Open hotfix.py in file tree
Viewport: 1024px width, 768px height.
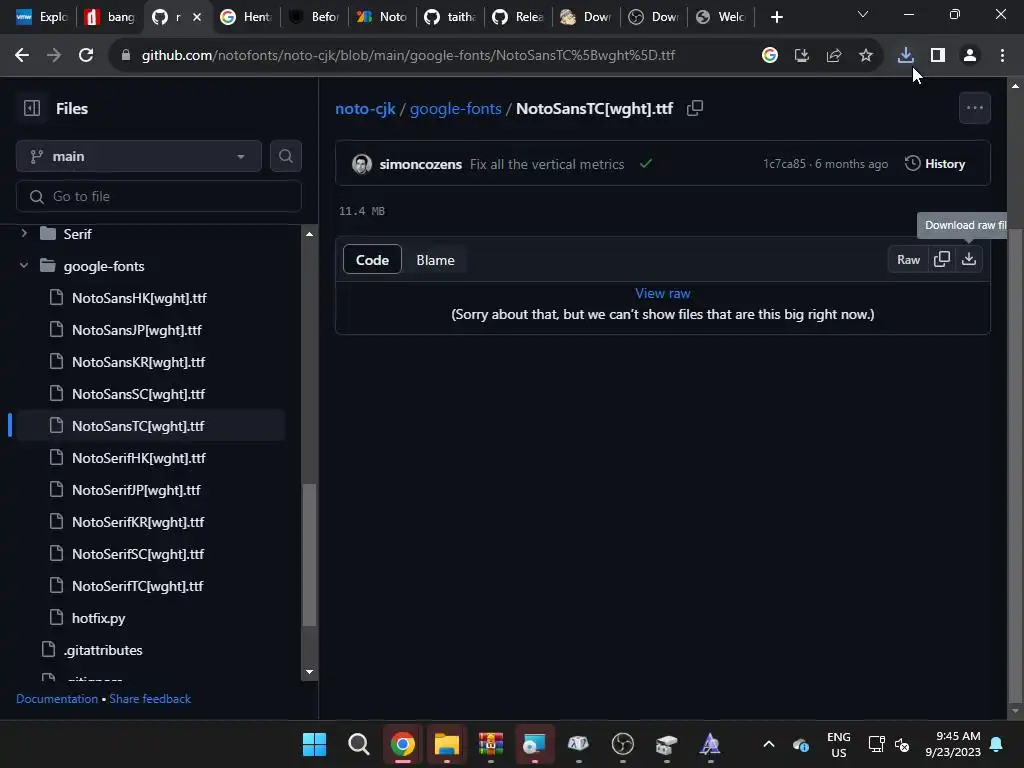[99, 618]
